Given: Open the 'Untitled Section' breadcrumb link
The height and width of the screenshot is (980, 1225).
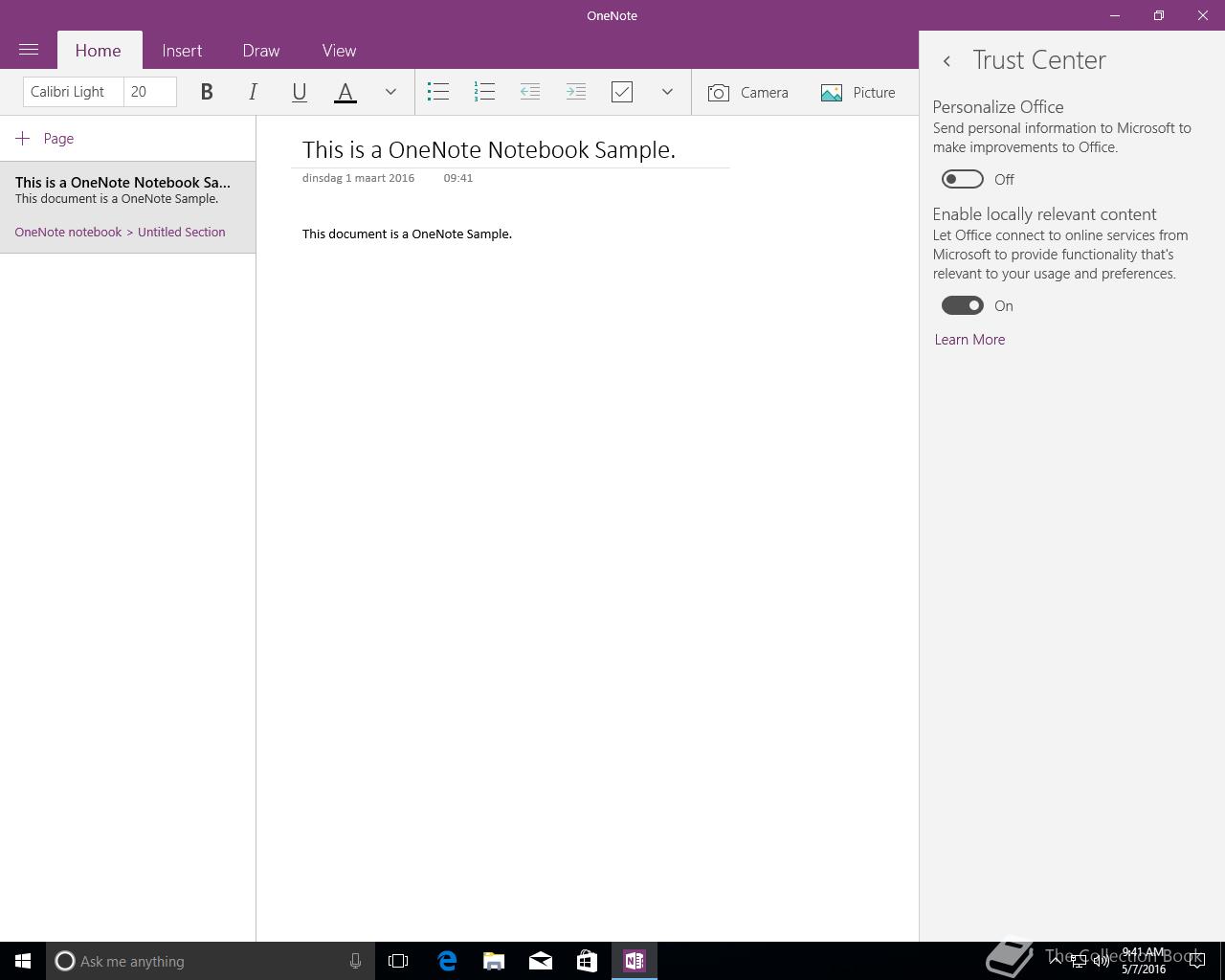Looking at the screenshot, I should (x=182, y=232).
